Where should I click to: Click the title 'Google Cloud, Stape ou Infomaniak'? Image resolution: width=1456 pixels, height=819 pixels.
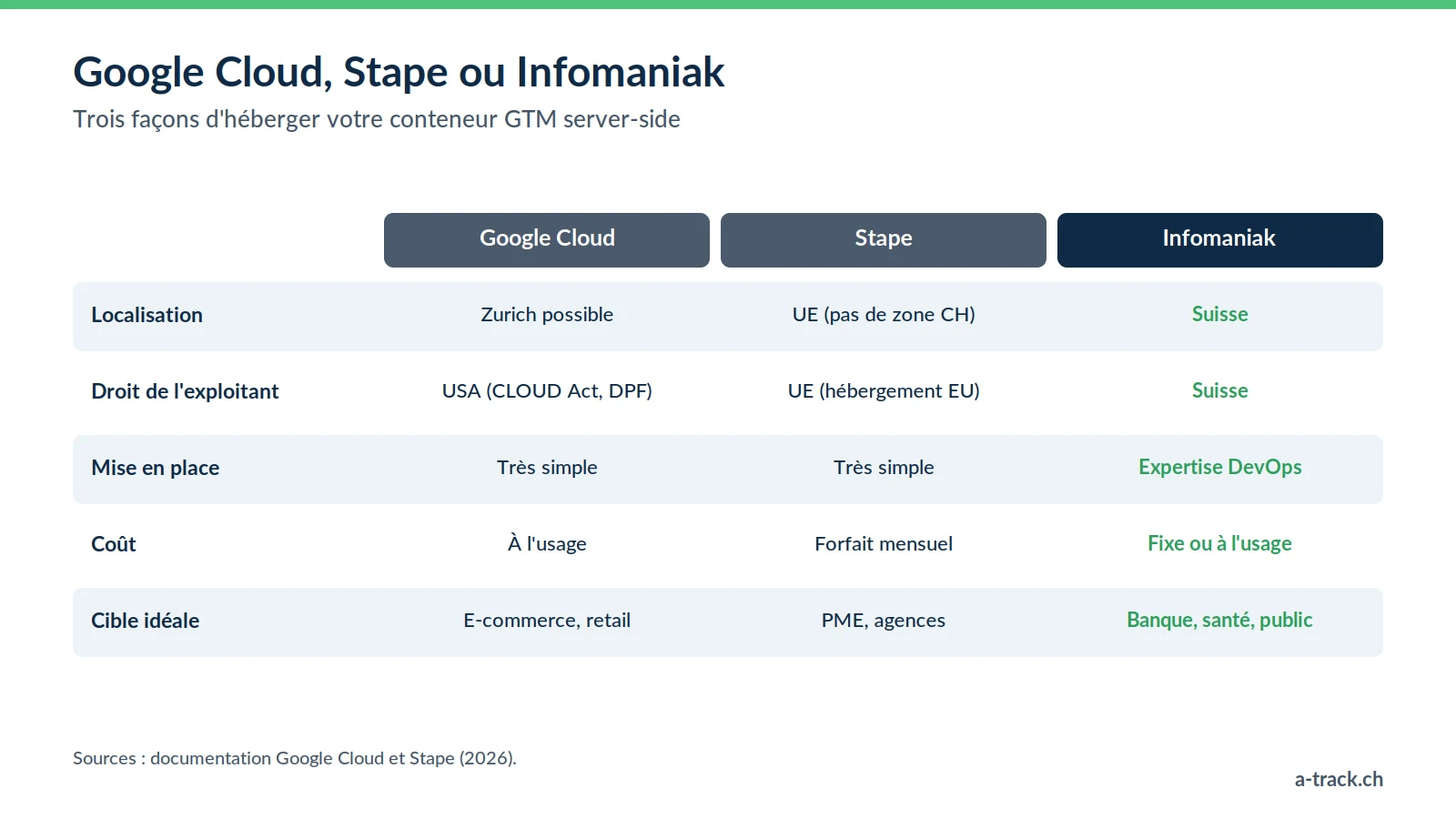[399, 72]
